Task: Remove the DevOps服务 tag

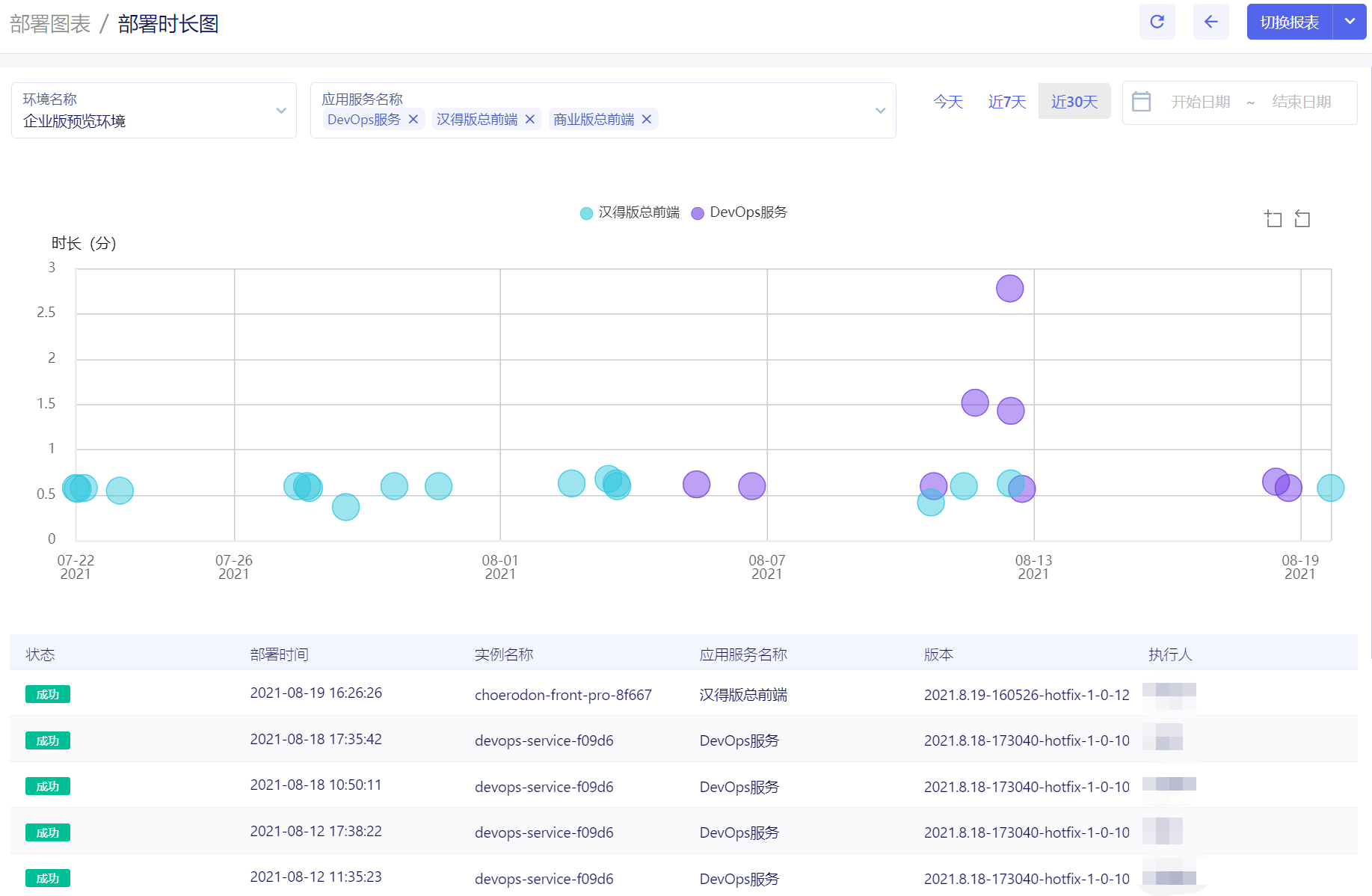Action: point(413,120)
